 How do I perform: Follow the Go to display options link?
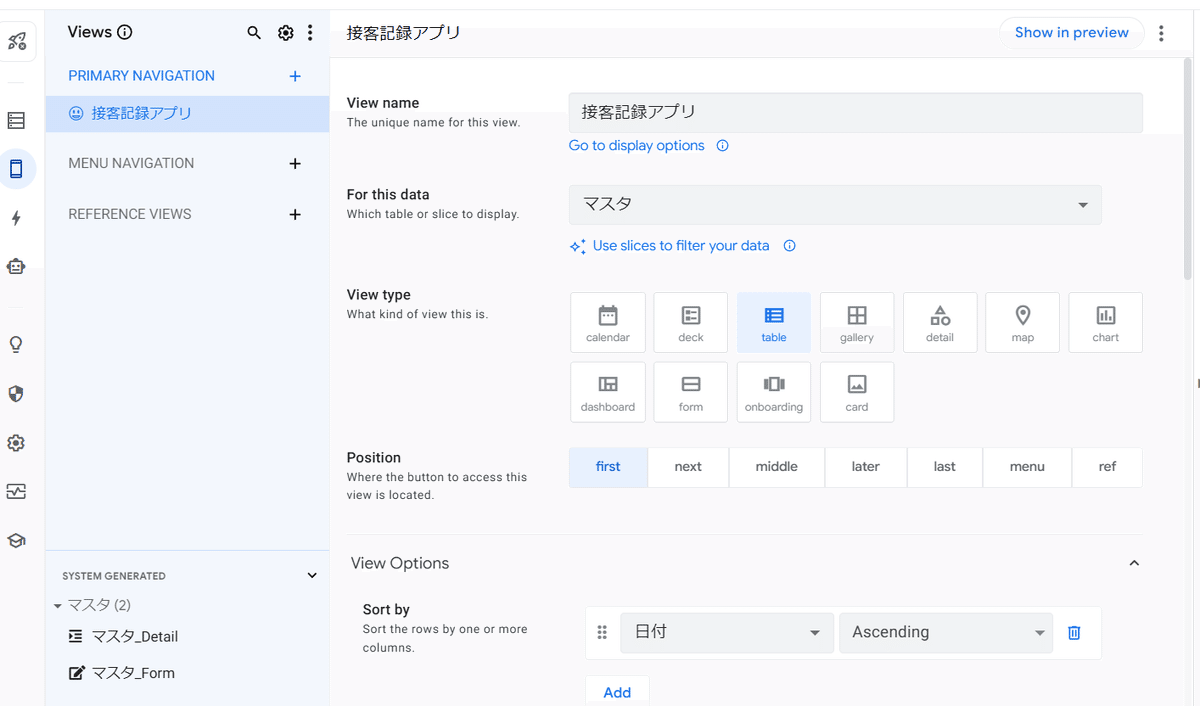tap(637, 146)
